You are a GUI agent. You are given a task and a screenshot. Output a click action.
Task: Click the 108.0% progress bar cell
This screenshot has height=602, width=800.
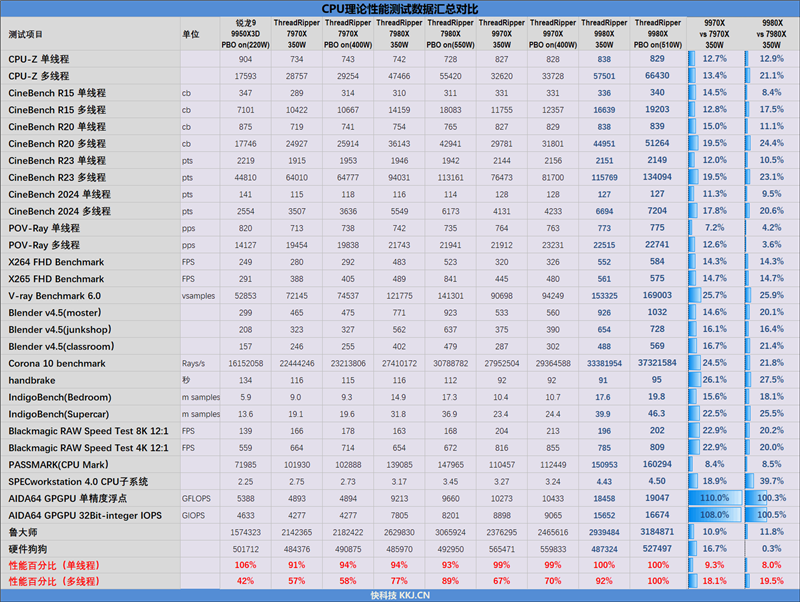715,515
